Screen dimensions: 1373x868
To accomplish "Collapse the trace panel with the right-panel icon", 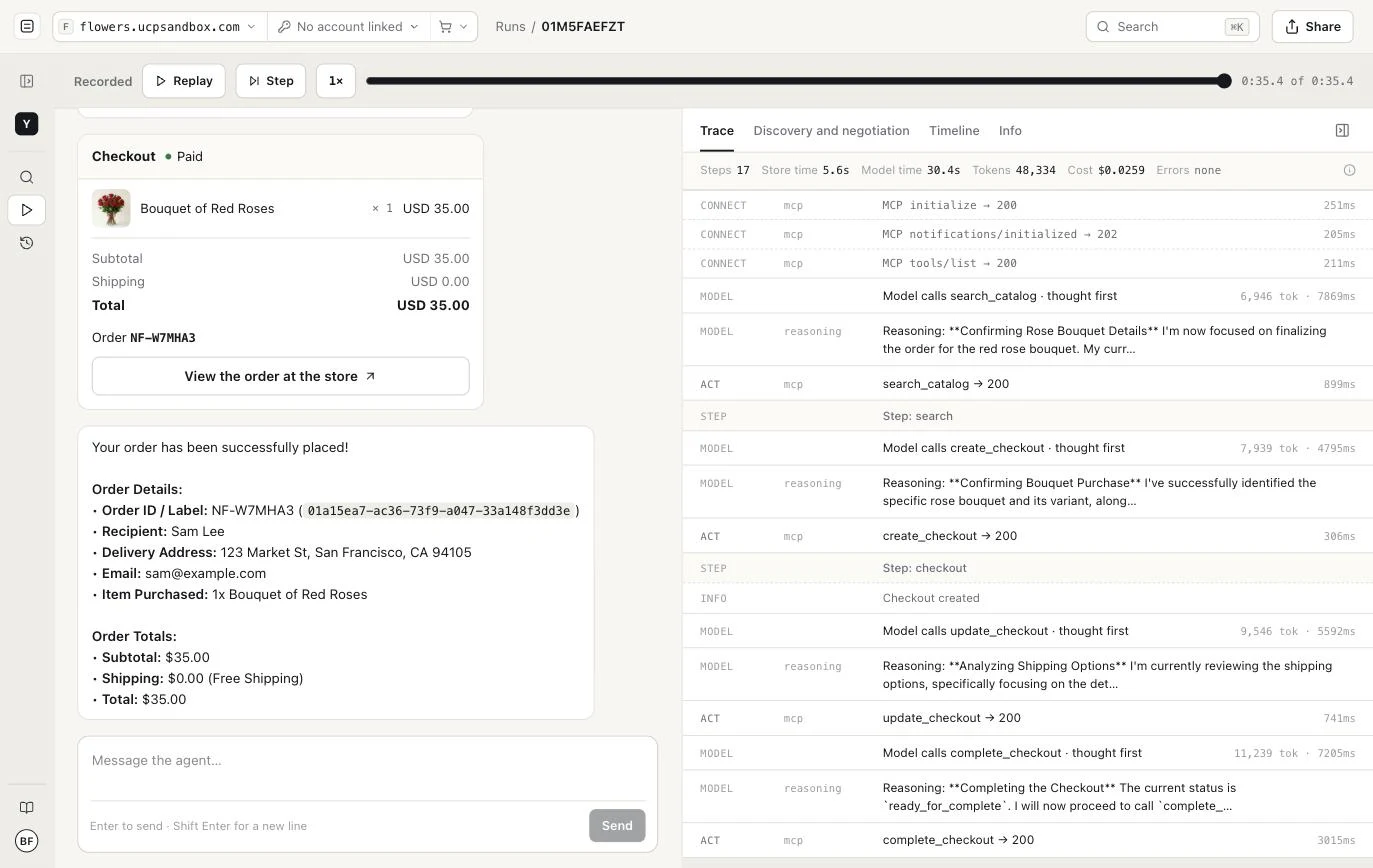I will click(x=1342, y=131).
